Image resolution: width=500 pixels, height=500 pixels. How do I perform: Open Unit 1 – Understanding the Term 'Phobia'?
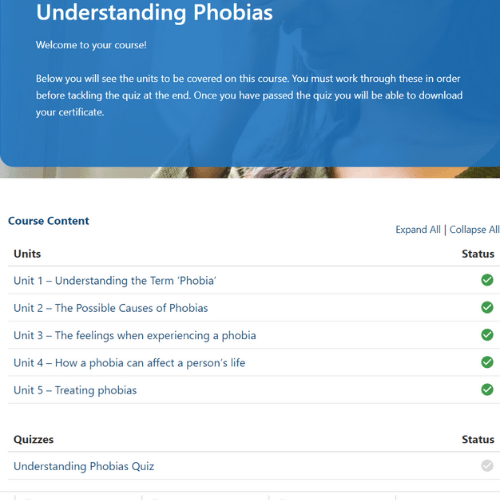coord(115,281)
